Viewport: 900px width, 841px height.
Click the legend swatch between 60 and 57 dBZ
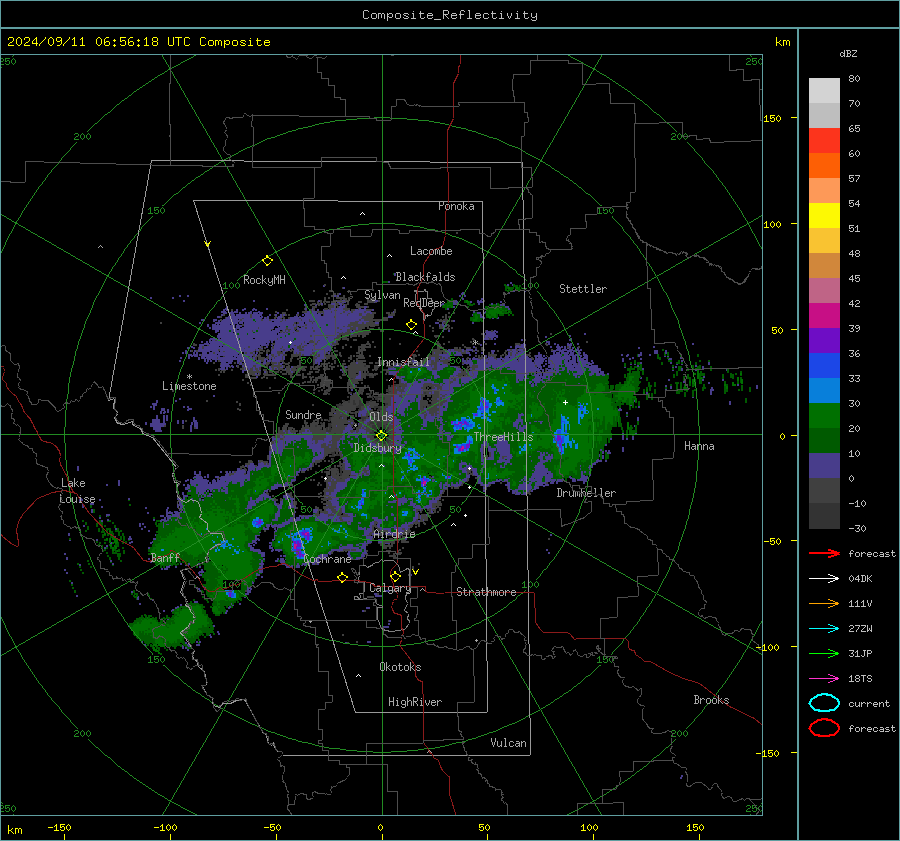pos(824,166)
